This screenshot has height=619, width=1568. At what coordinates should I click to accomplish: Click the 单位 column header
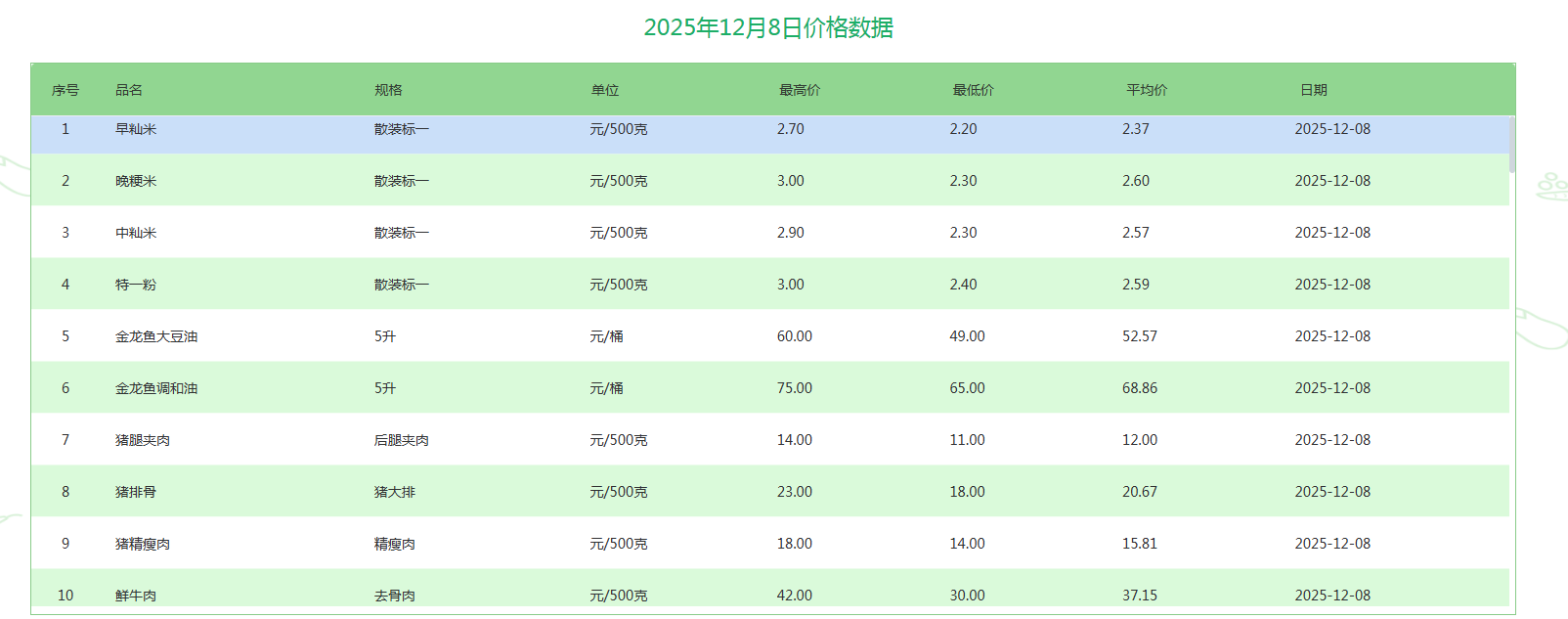coord(604,90)
